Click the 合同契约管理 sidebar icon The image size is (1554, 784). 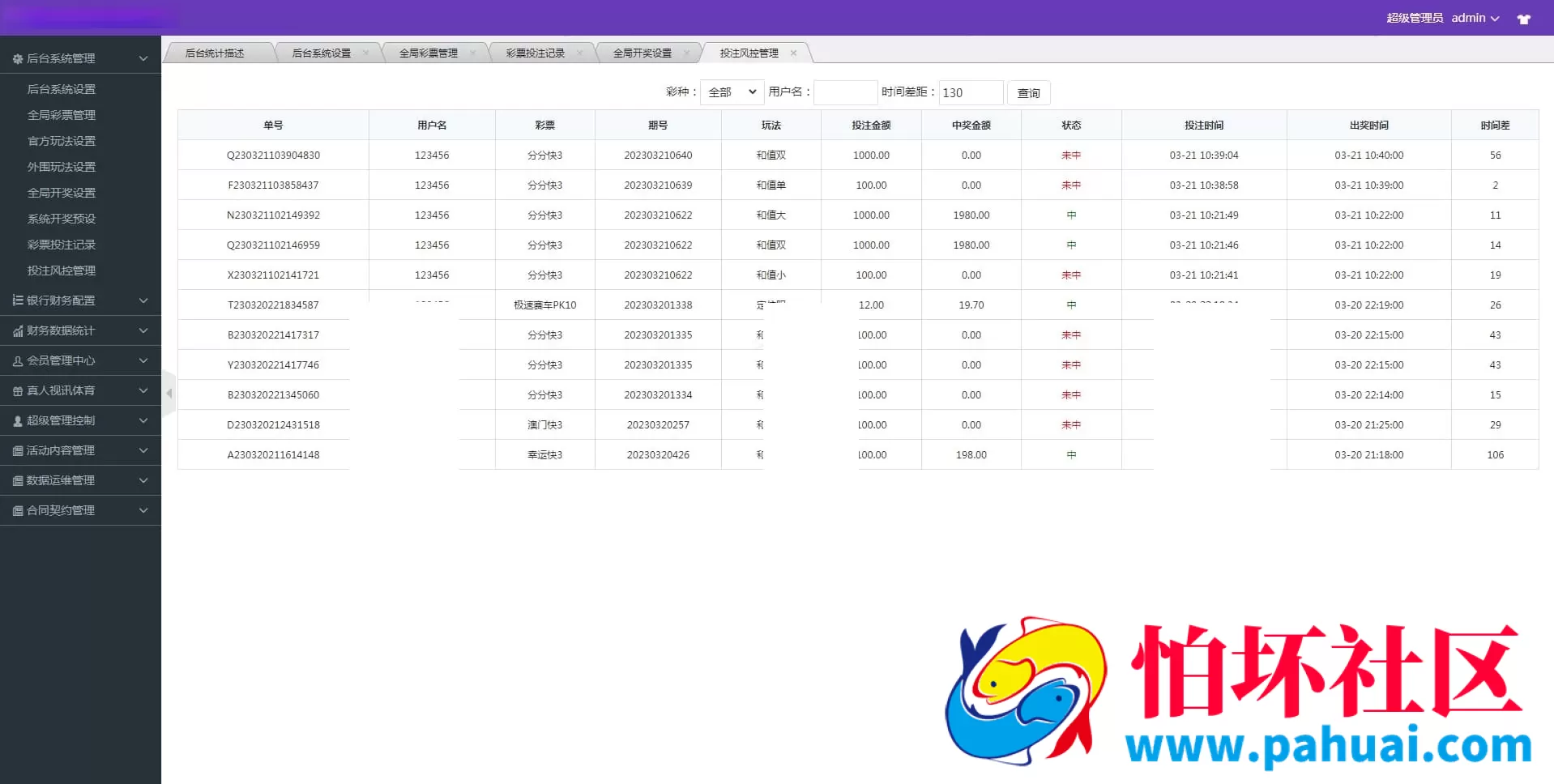(16, 510)
